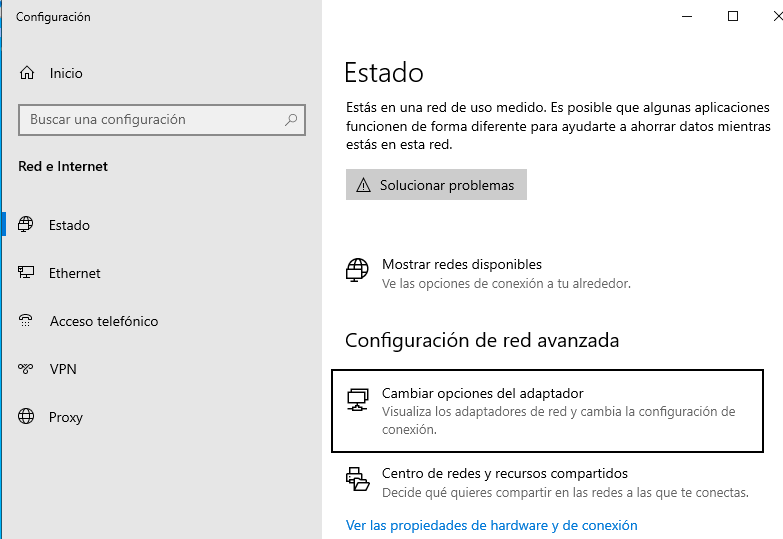Screen dimensions: 783x539
Task: Click the Acceso telefónico phone icon
Action: point(26,320)
